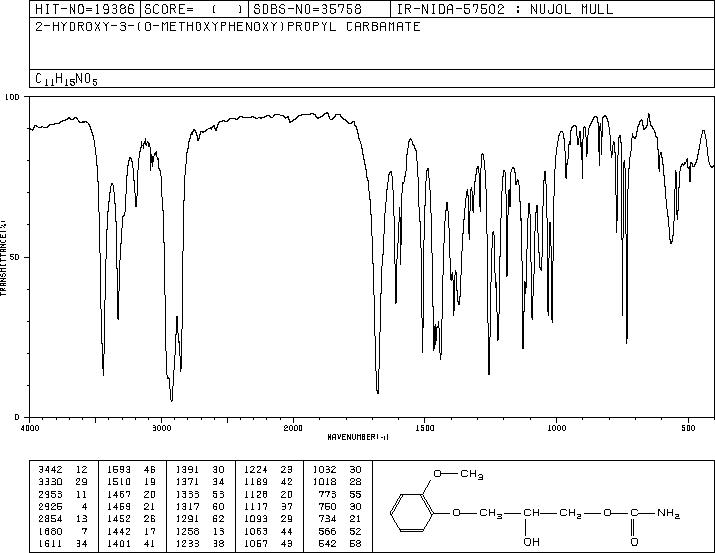Click the molecular formula C11H15NO5
Image resolution: width=715 pixels, height=553 pixels.
click(x=66, y=79)
